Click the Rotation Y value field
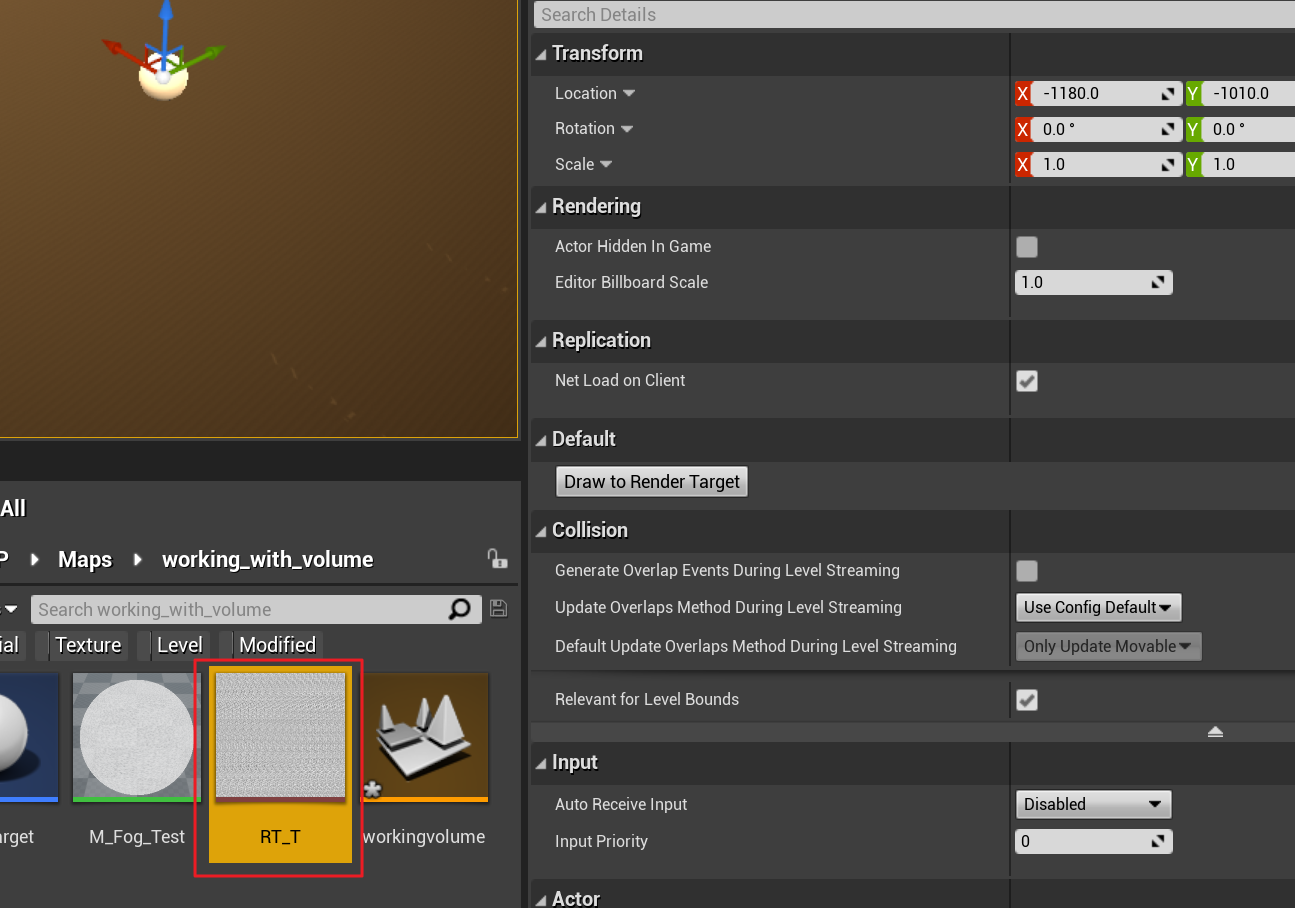 pos(1249,129)
